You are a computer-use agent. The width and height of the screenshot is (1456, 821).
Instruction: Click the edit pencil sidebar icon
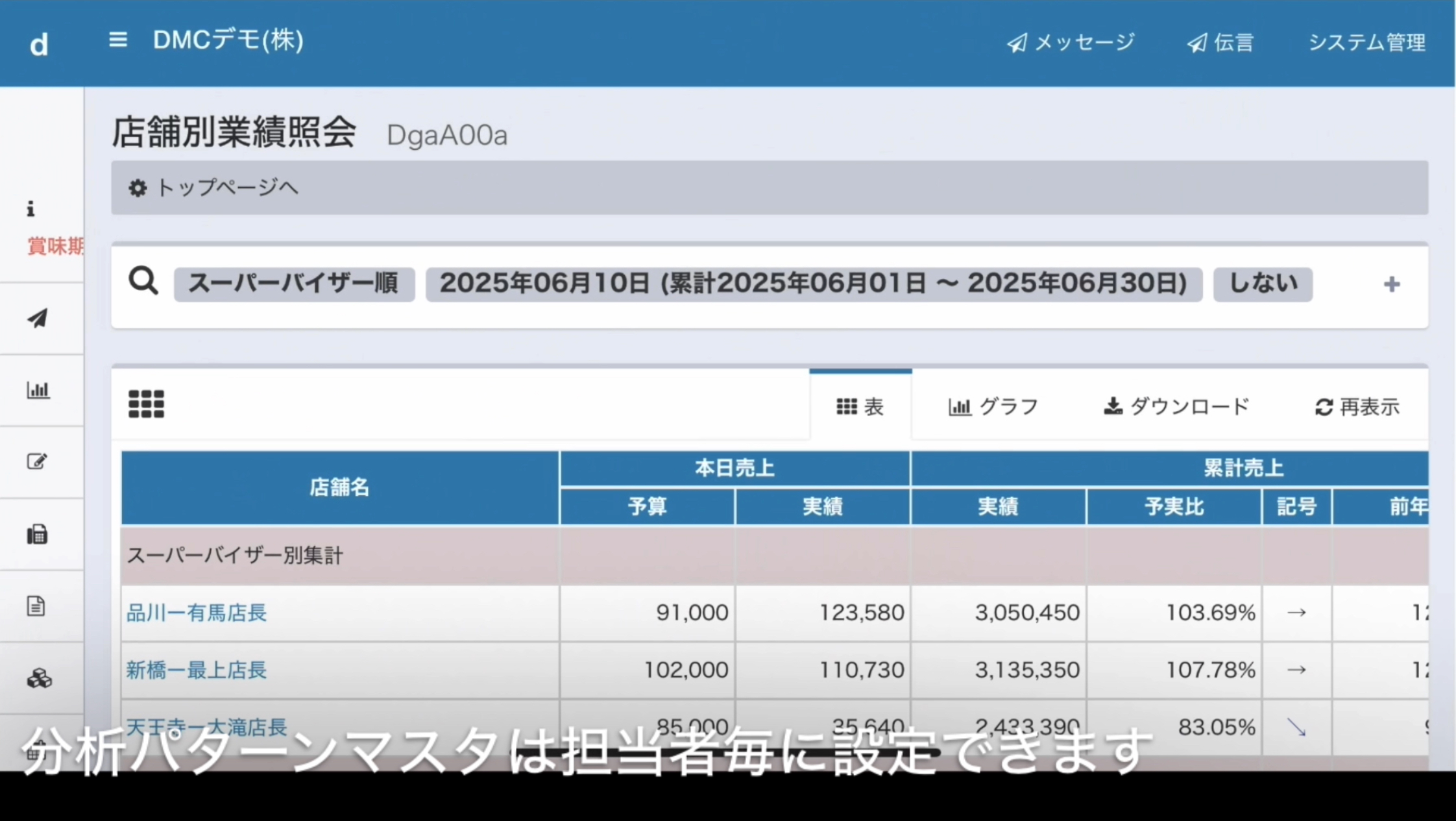37,461
